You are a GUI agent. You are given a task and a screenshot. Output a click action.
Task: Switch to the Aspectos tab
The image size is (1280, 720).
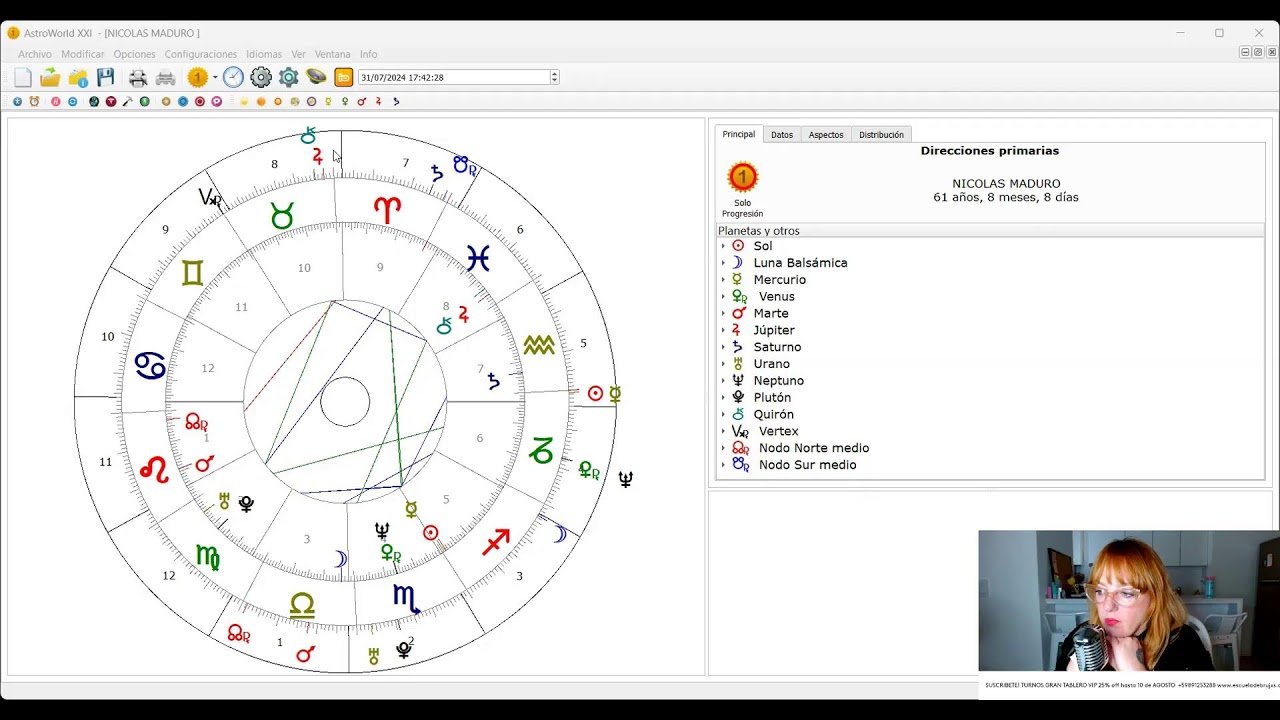825,134
